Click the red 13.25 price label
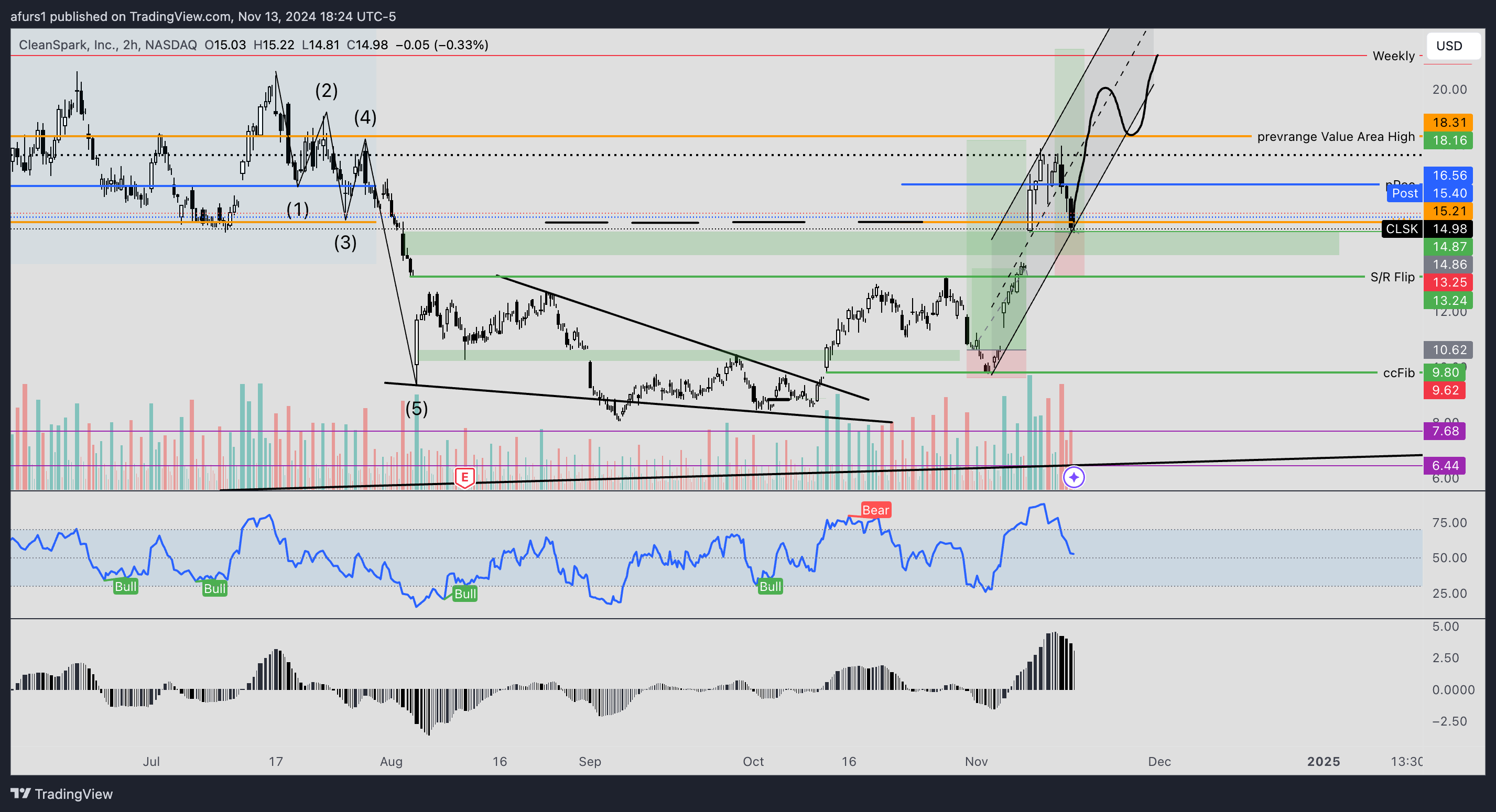This screenshot has width=1496, height=812. tap(1448, 282)
